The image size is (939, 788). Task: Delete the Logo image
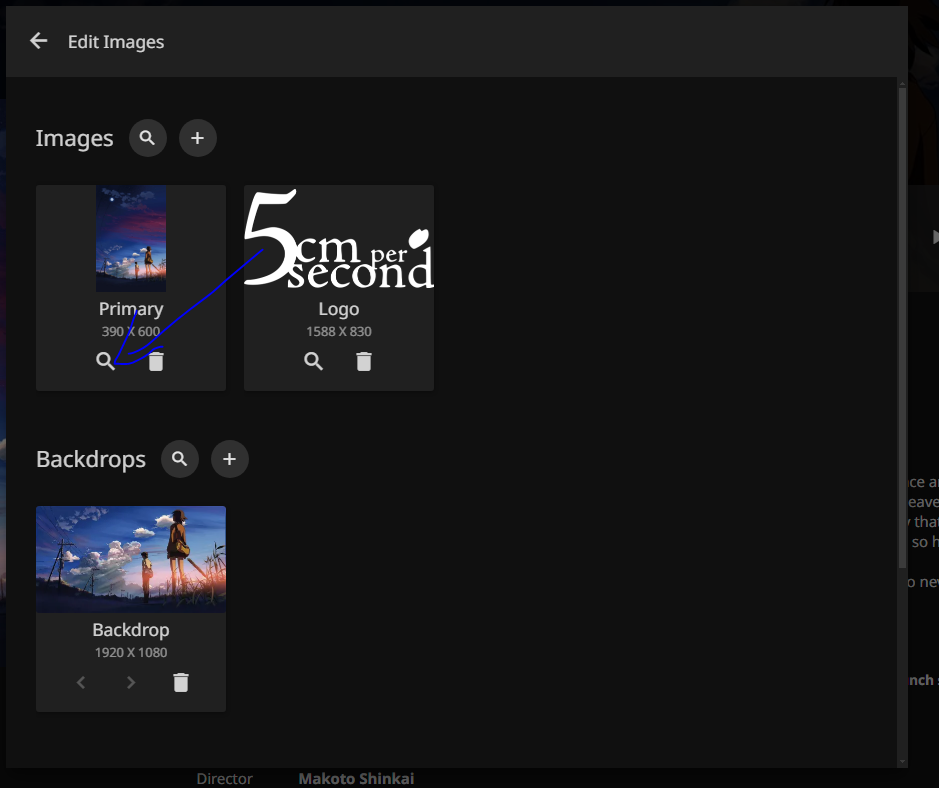coord(364,362)
